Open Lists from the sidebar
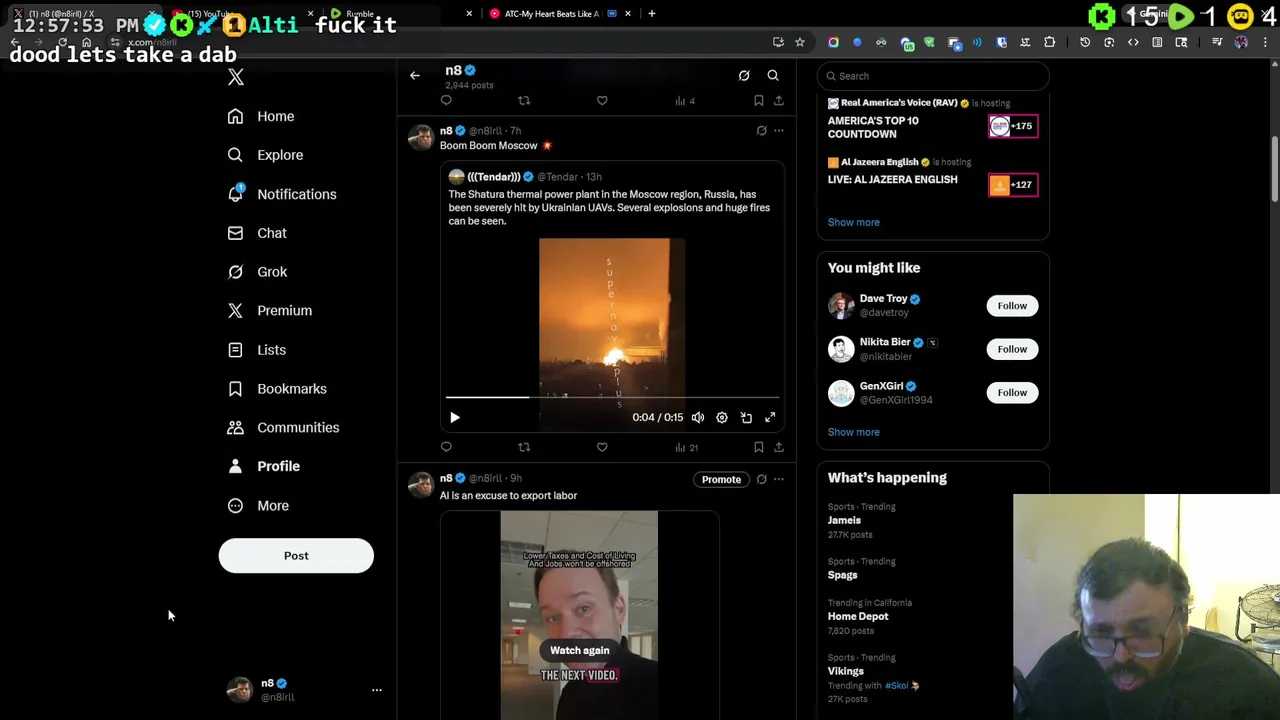This screenshot has width=1280, height=720. click(x=257, y=350)
